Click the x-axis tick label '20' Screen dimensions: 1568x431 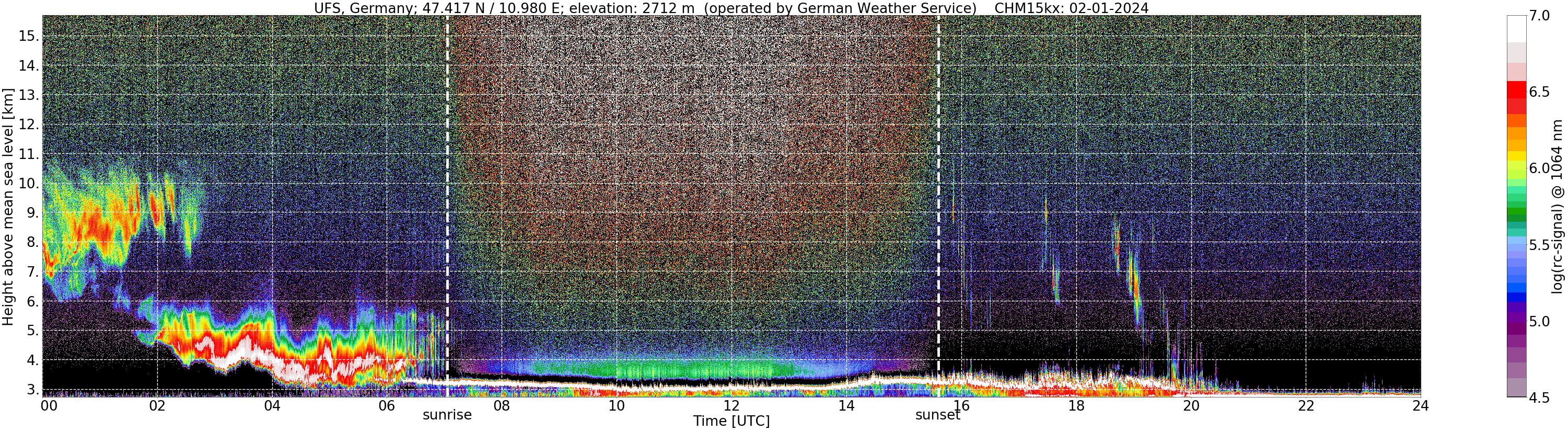point(1191,405)
